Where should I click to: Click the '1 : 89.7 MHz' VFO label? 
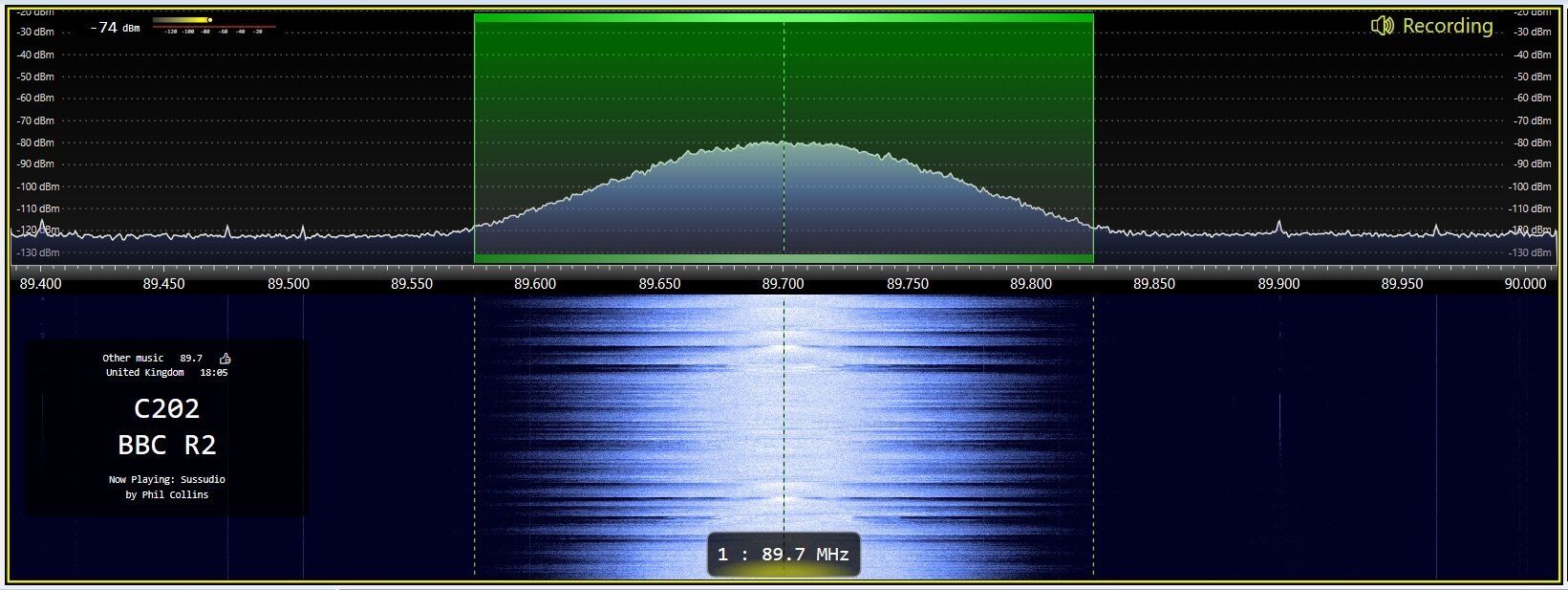(784, 555)
